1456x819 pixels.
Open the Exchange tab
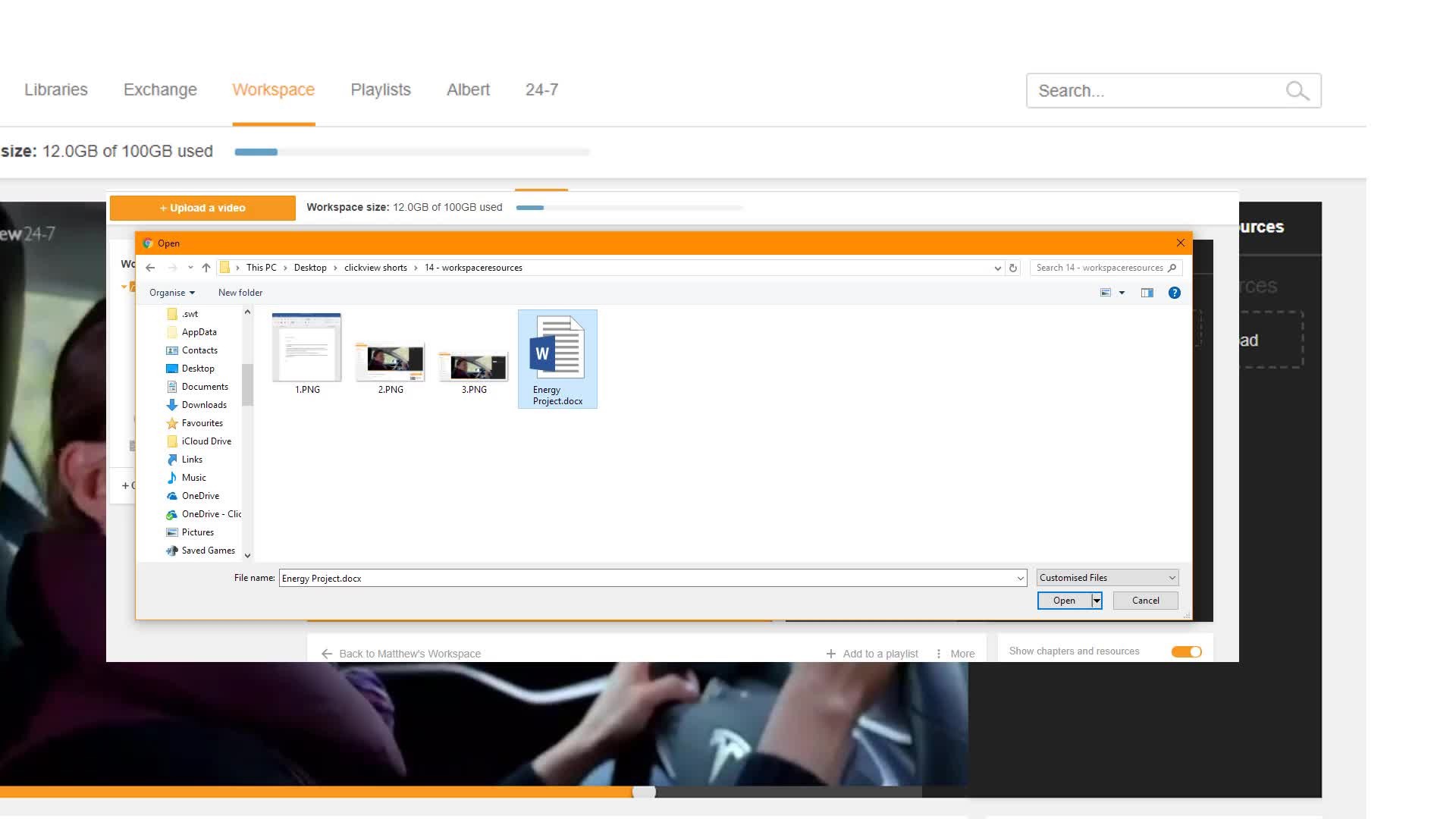click(x=159, y=89)
